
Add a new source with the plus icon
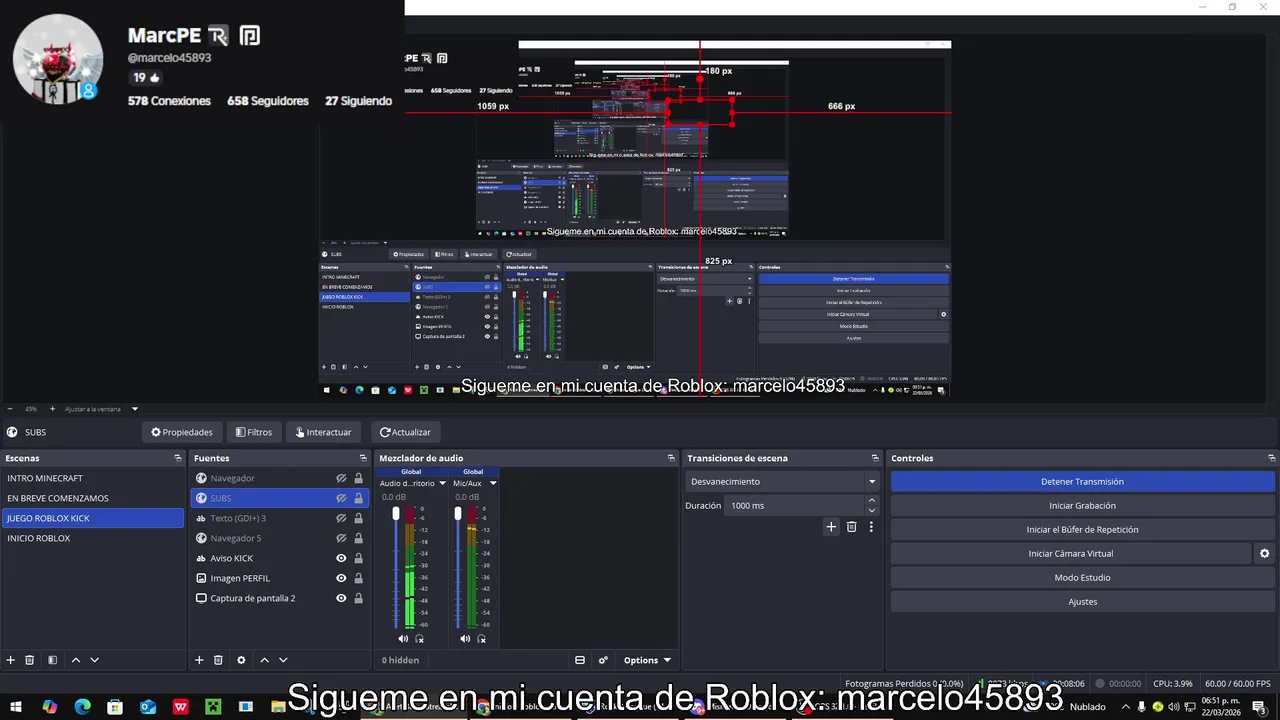[x=199, y=660]
